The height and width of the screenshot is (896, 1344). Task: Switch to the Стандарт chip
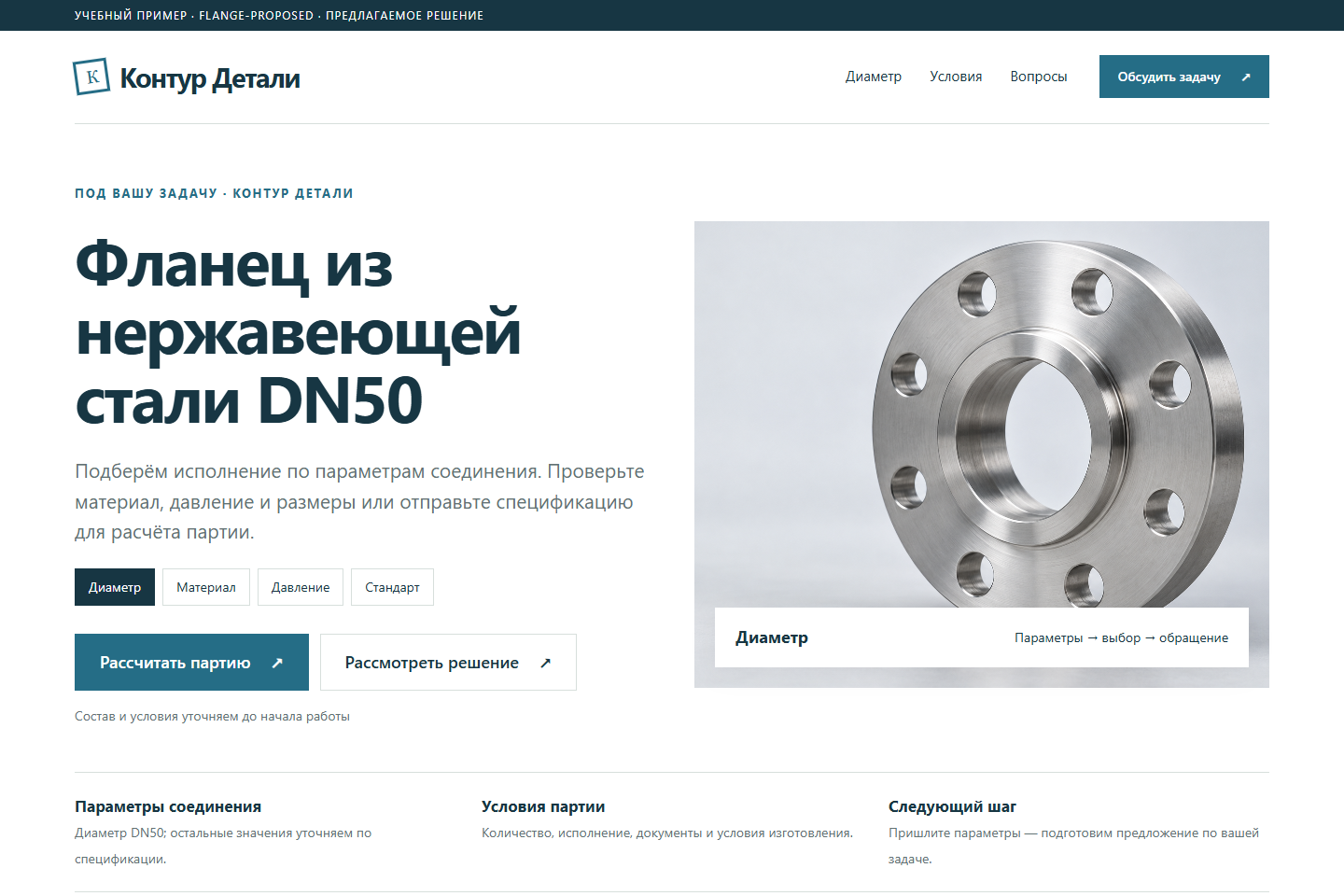(x=392, y=587)
